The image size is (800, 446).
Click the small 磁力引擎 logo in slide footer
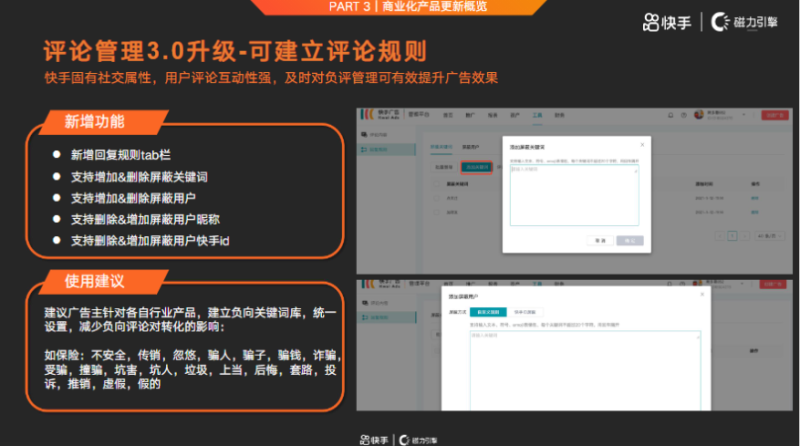418,440
